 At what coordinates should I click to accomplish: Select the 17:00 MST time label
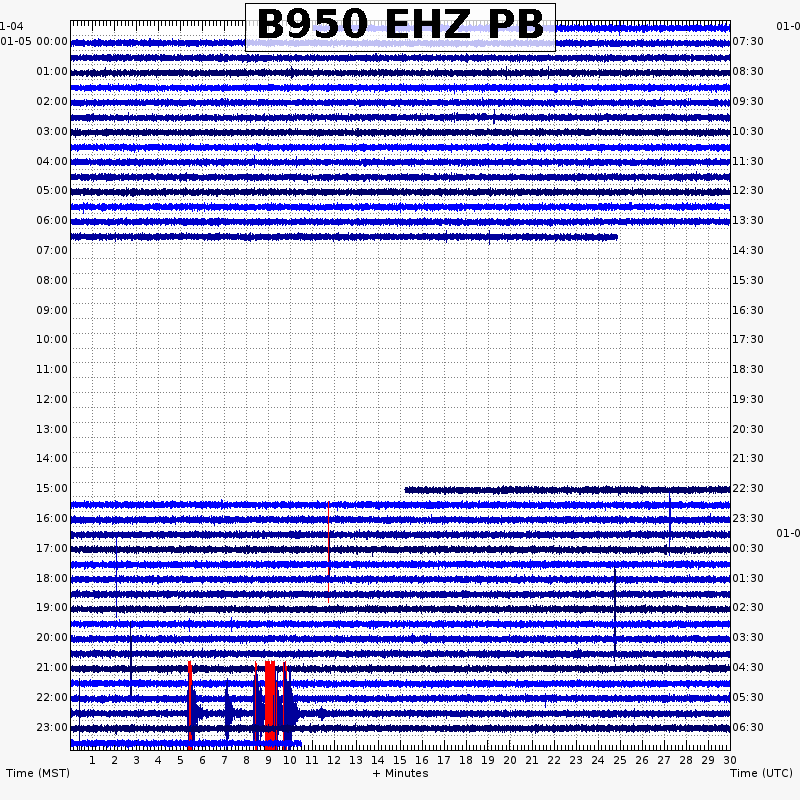(52, 549)
